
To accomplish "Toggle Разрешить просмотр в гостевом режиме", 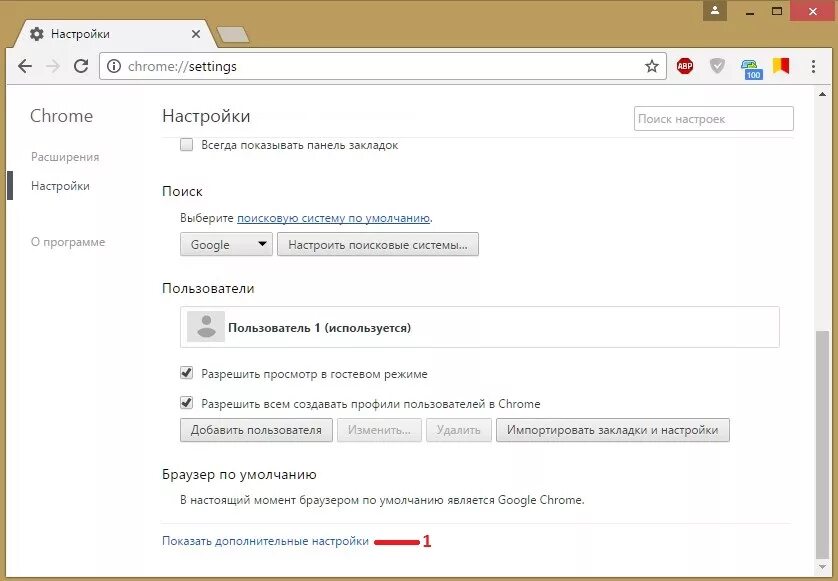I will 187,373.
